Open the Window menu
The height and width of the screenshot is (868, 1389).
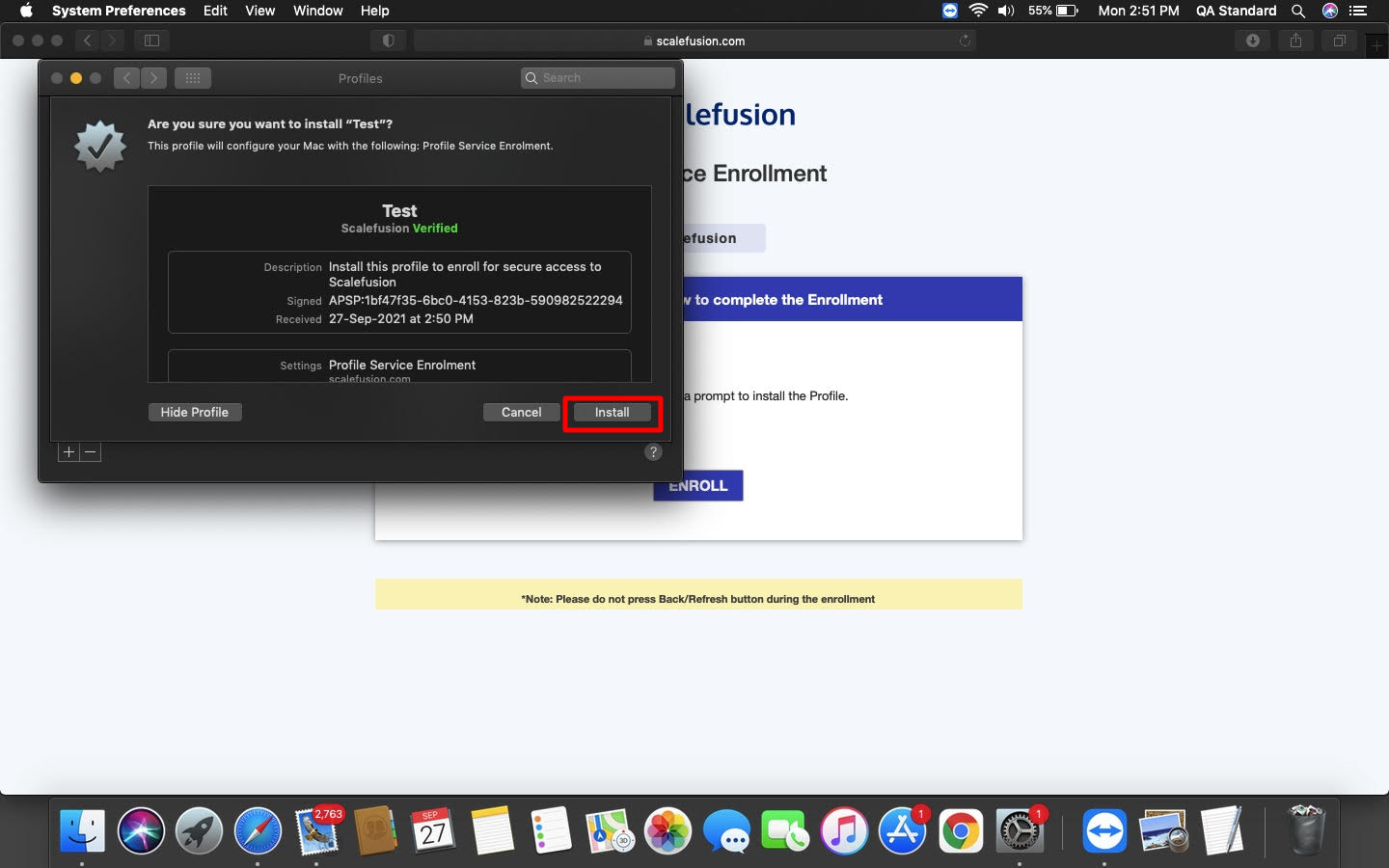(x=317, y=11)
